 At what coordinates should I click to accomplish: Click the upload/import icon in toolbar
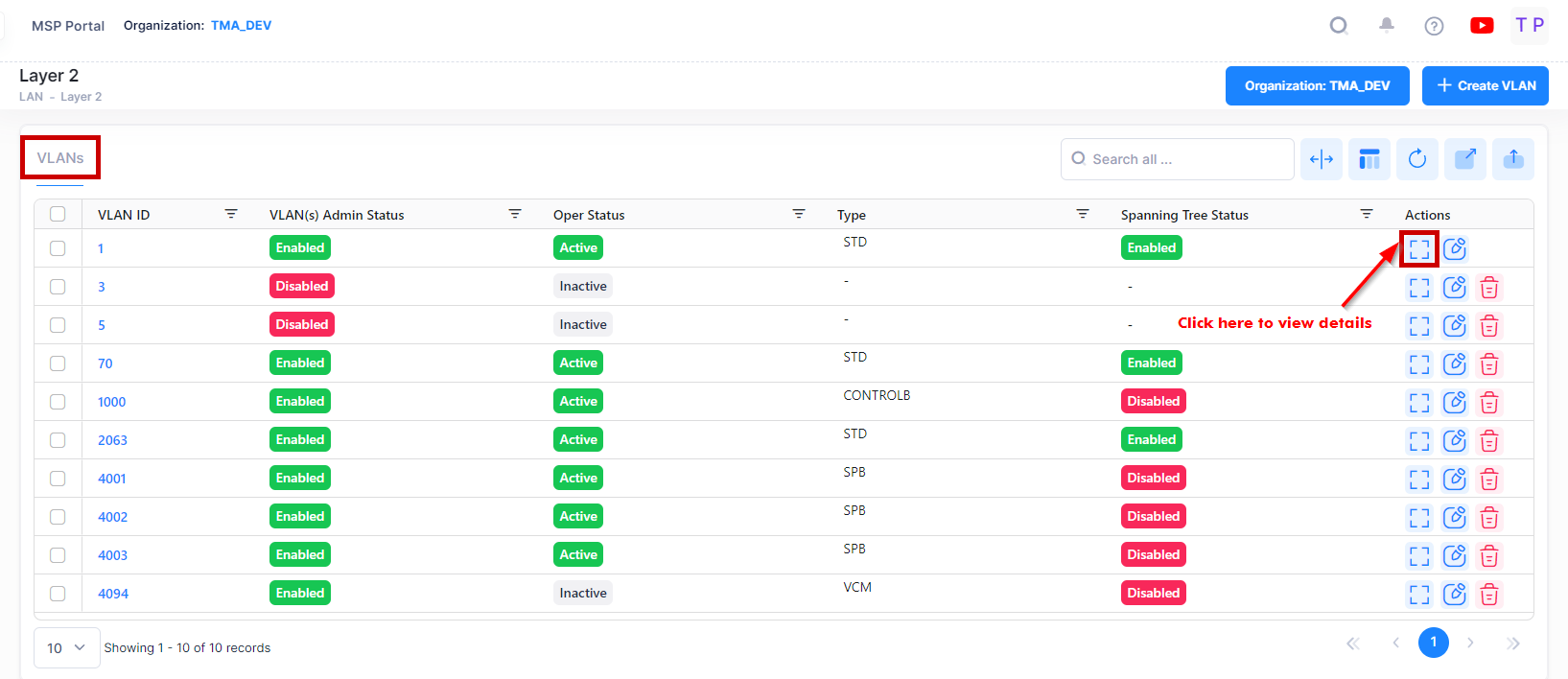1512,159
